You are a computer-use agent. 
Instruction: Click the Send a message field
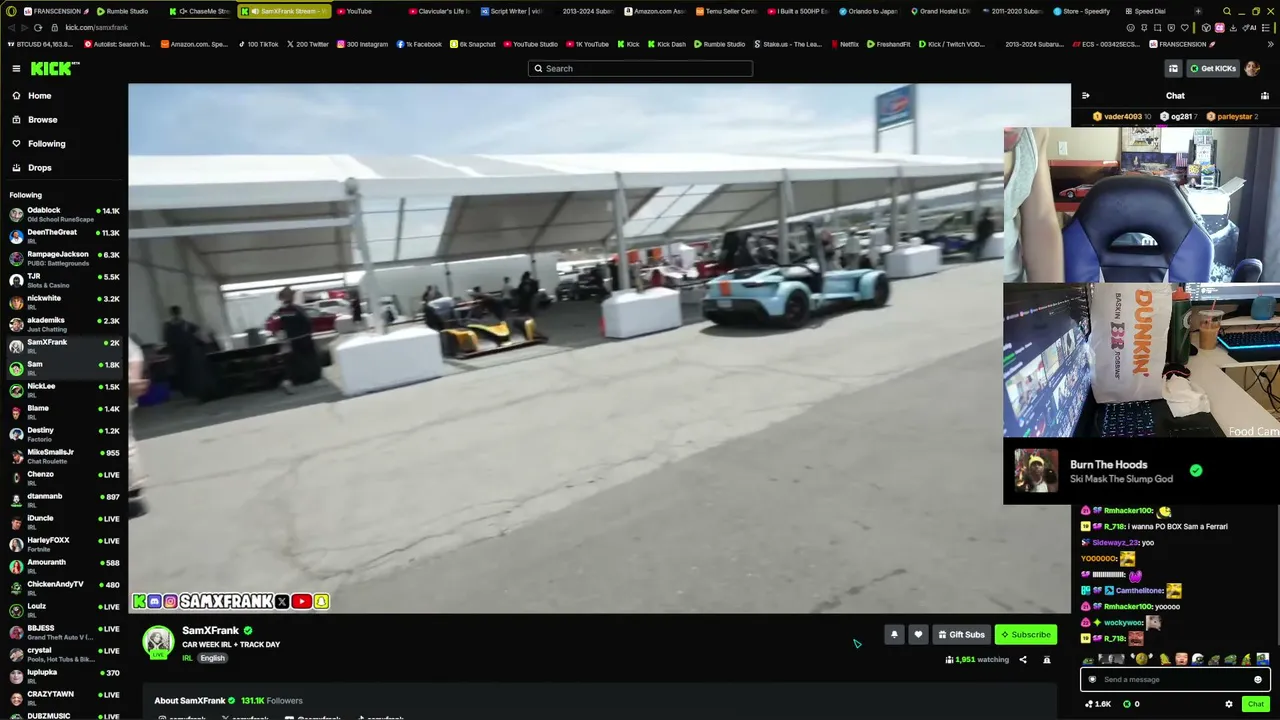click(1174, 679)
